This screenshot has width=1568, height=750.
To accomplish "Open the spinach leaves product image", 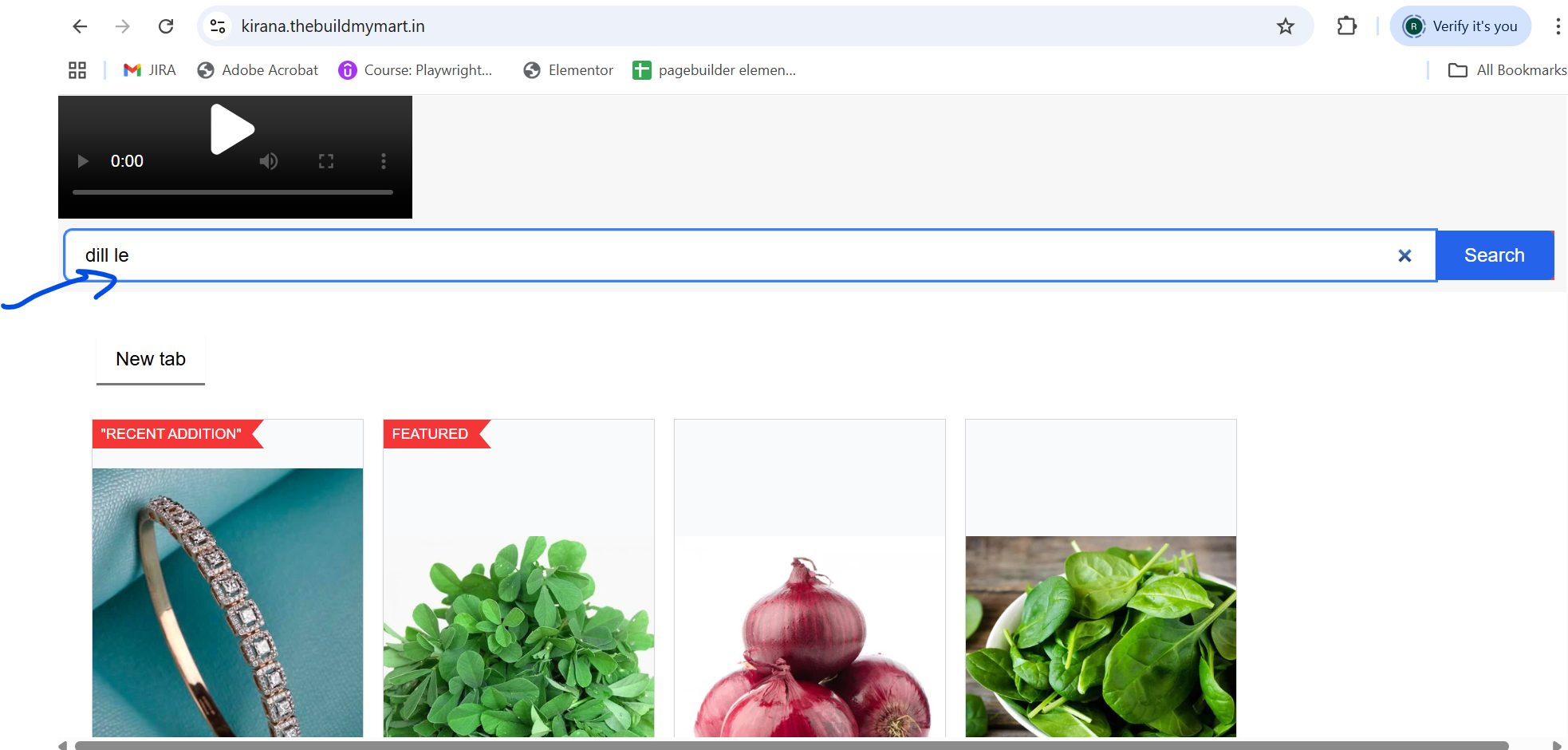I will coord(1101,637).
